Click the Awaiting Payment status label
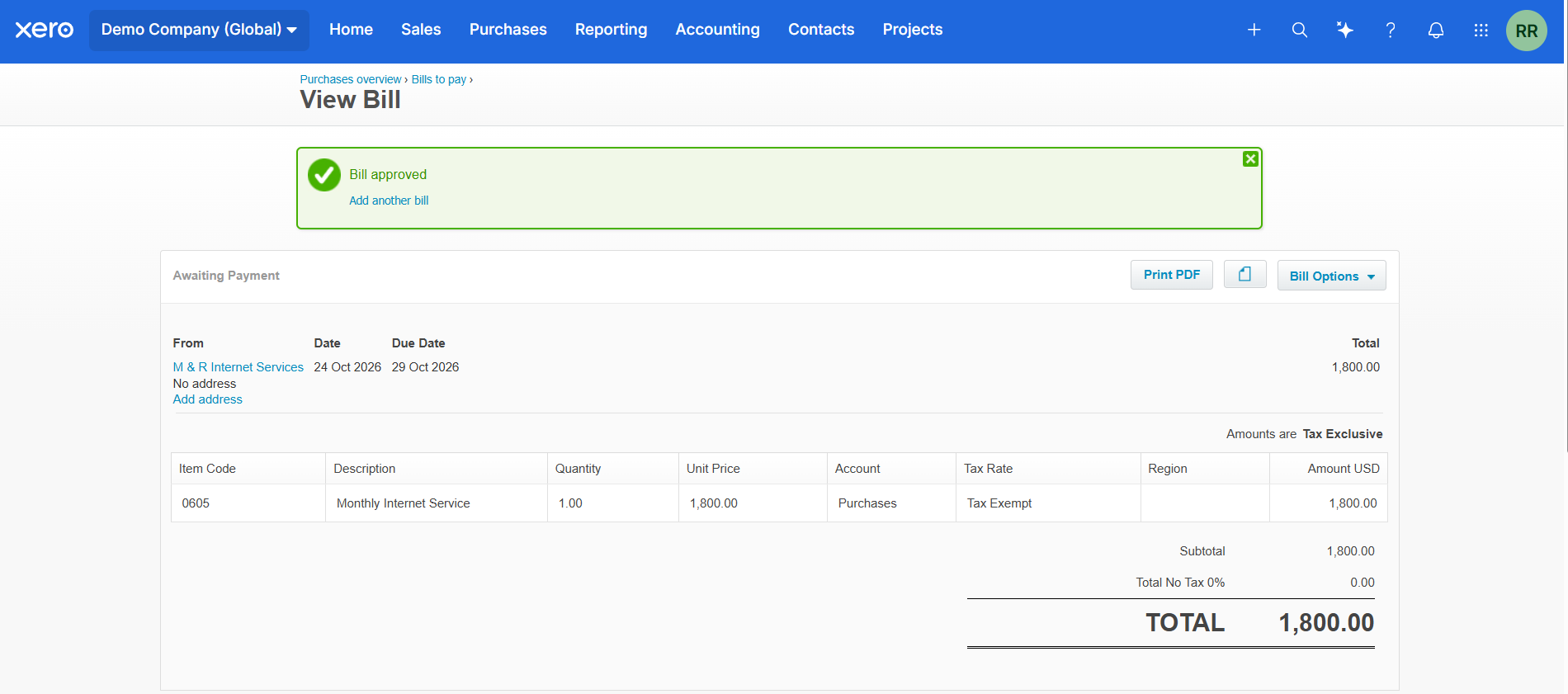The image size is (1568, 694). (226, 276)
